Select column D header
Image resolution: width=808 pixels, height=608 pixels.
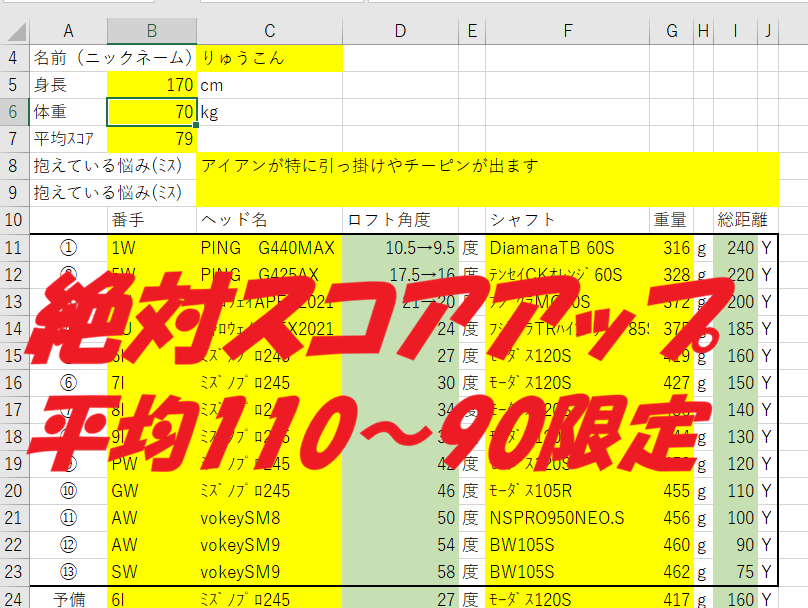coord(400,31)
